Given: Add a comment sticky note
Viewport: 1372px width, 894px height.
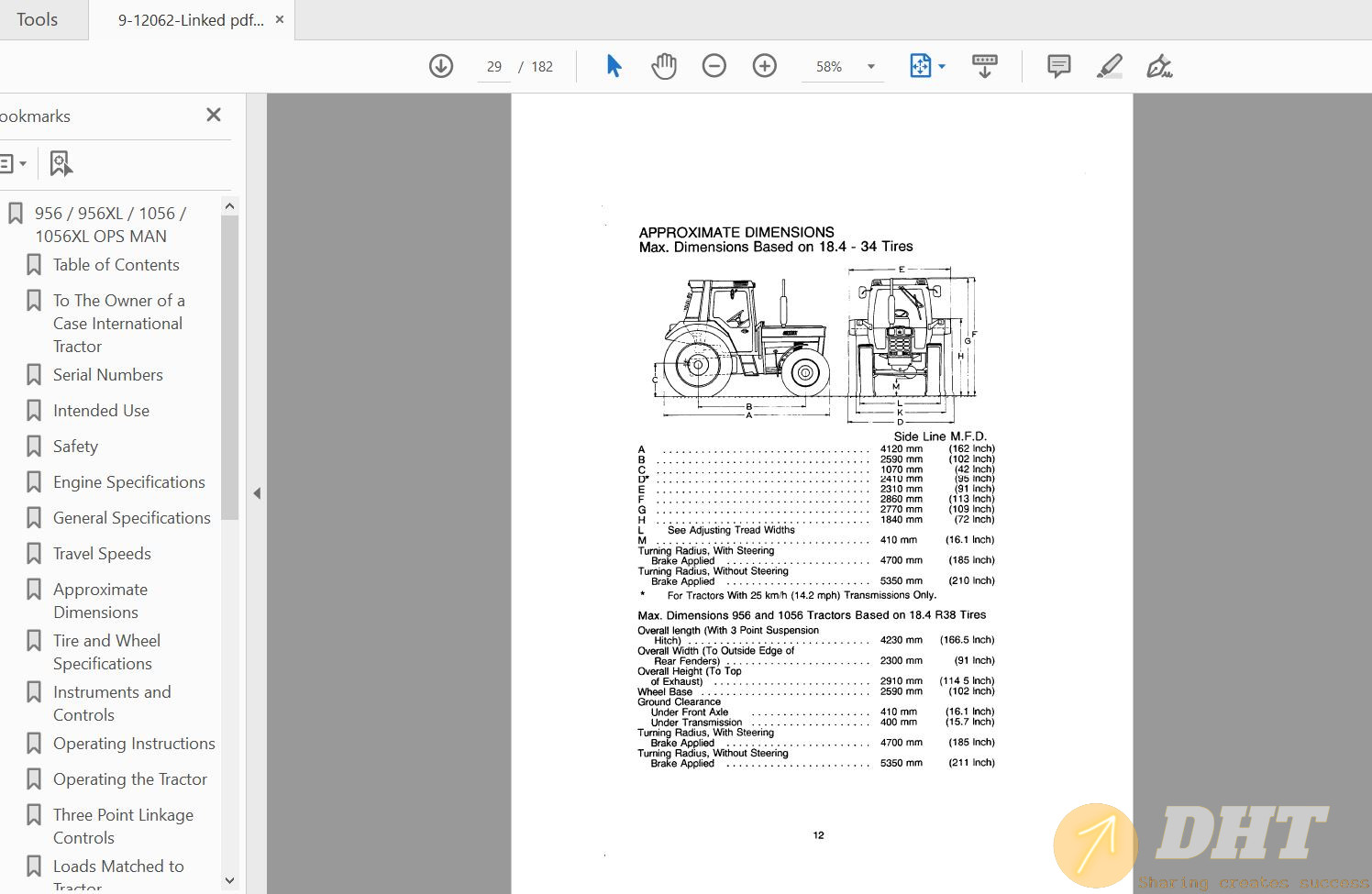Looking at the screenshot, I should 1058,66.
